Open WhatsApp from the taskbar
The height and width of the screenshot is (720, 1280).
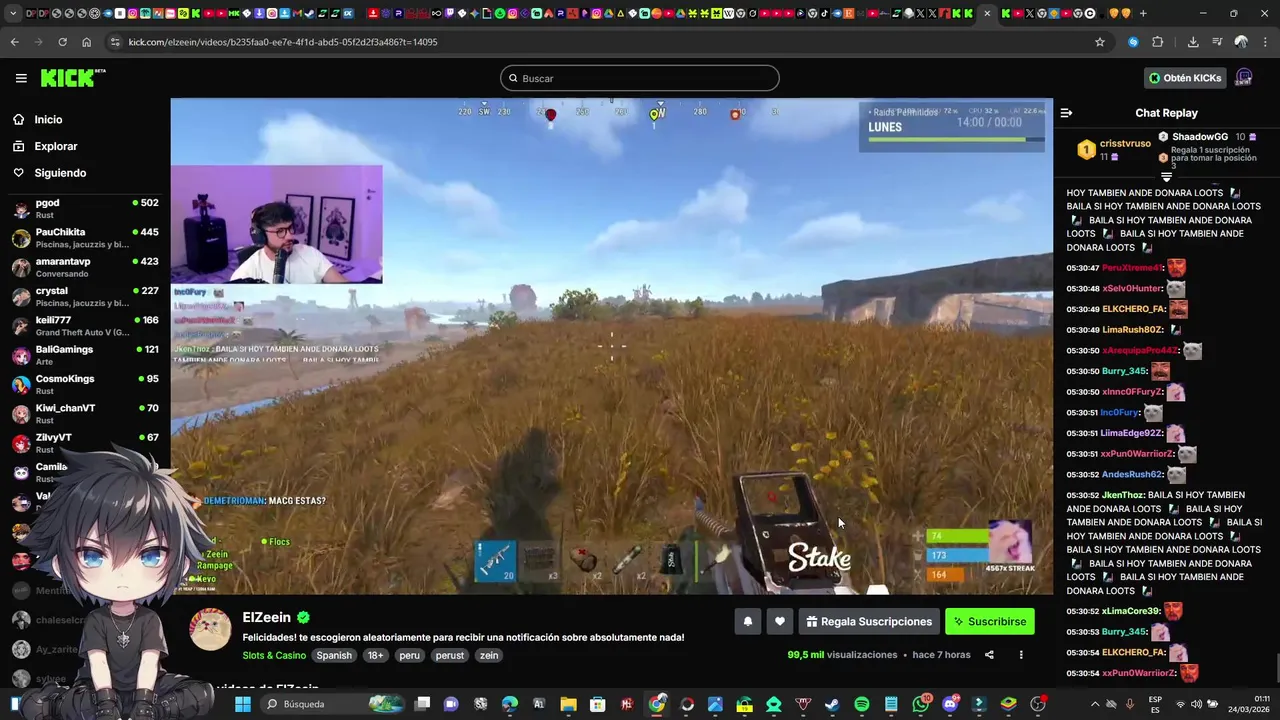pos(921,704)
